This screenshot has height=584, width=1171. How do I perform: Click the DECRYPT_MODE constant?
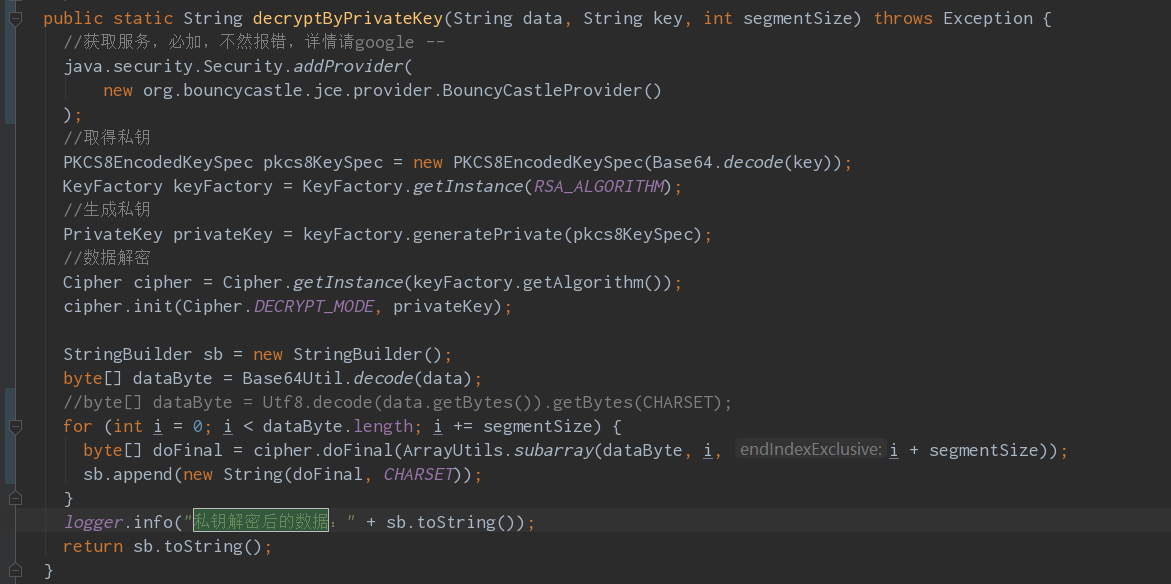pos(314,306)
